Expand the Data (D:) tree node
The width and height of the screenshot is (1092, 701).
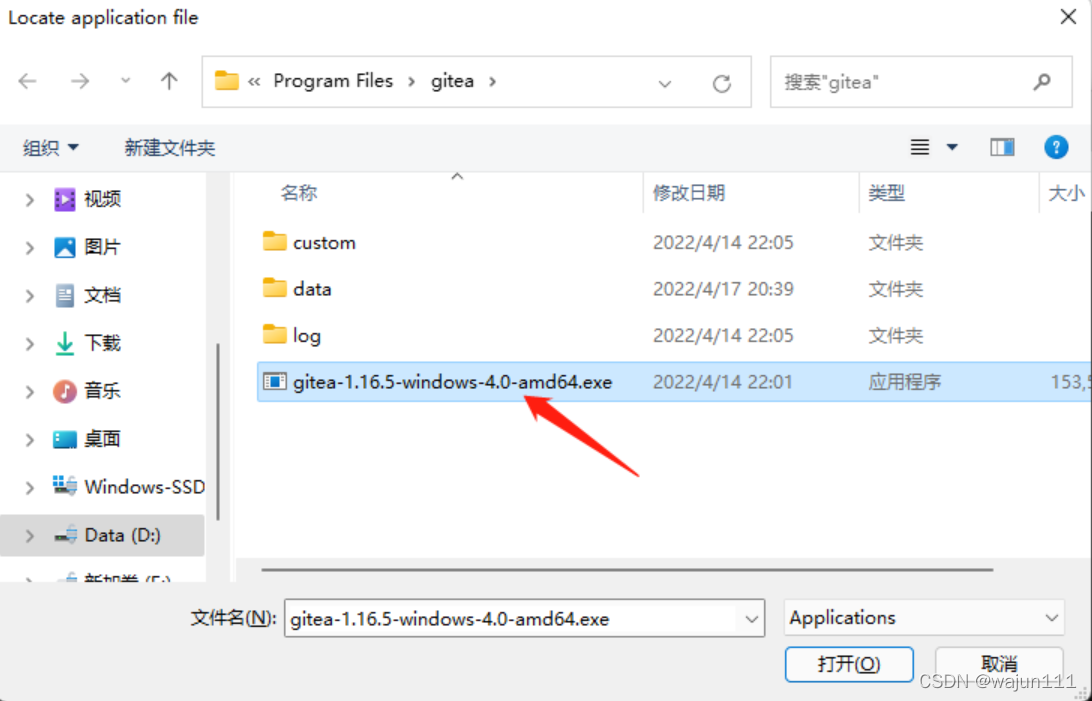pos(29,535)
